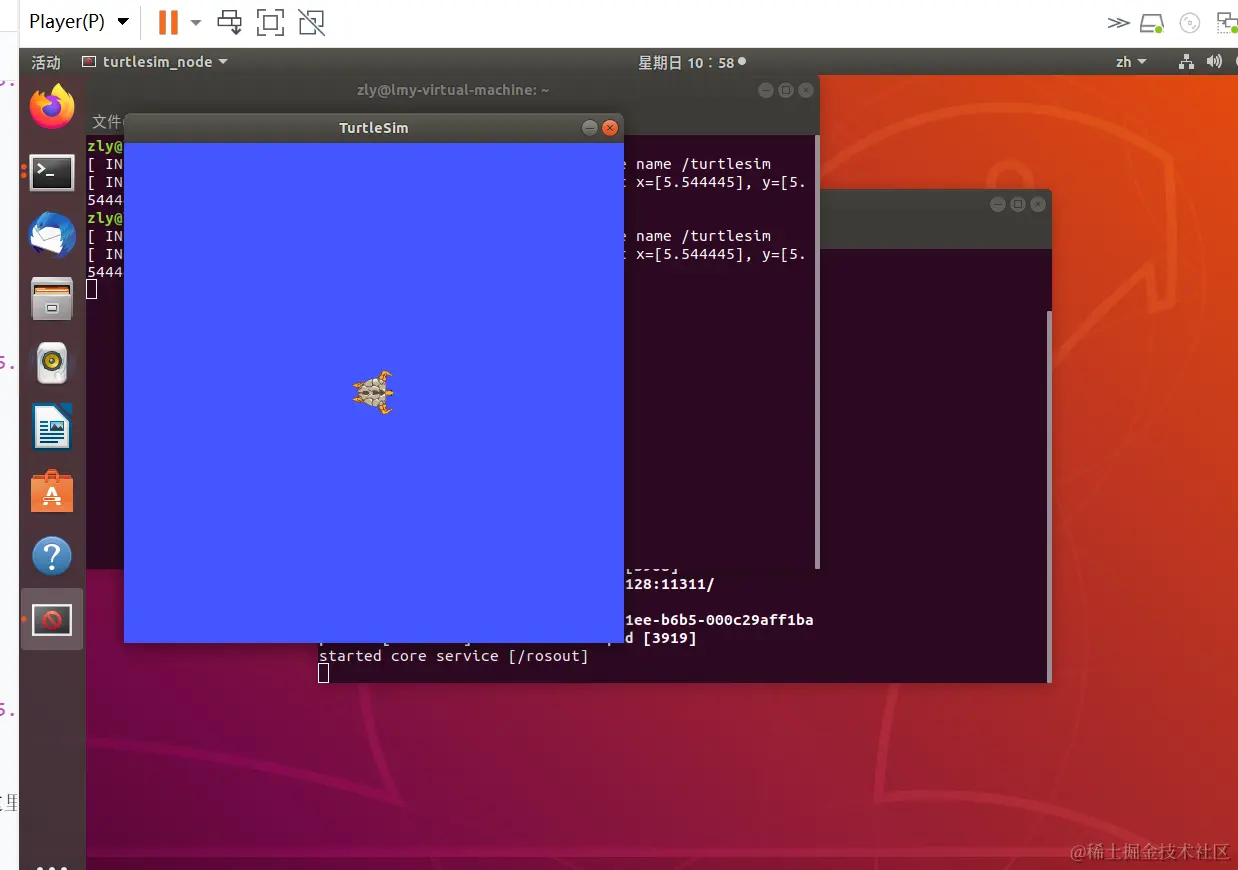This screenshot has height=870, width=1238.
Task: Open Ubuntu Software from the dock
Action: [52, 491]
